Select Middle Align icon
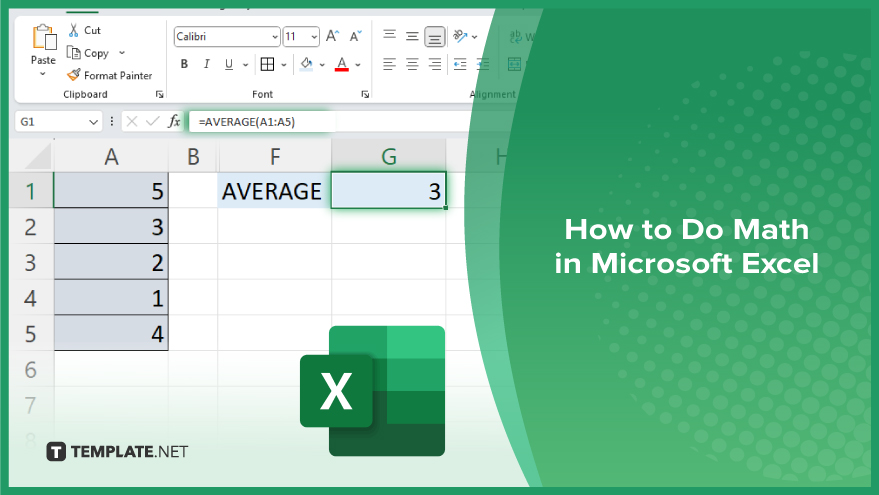This screenshot has height=495, width=879. pyautogui.click(x=412, y=36)
